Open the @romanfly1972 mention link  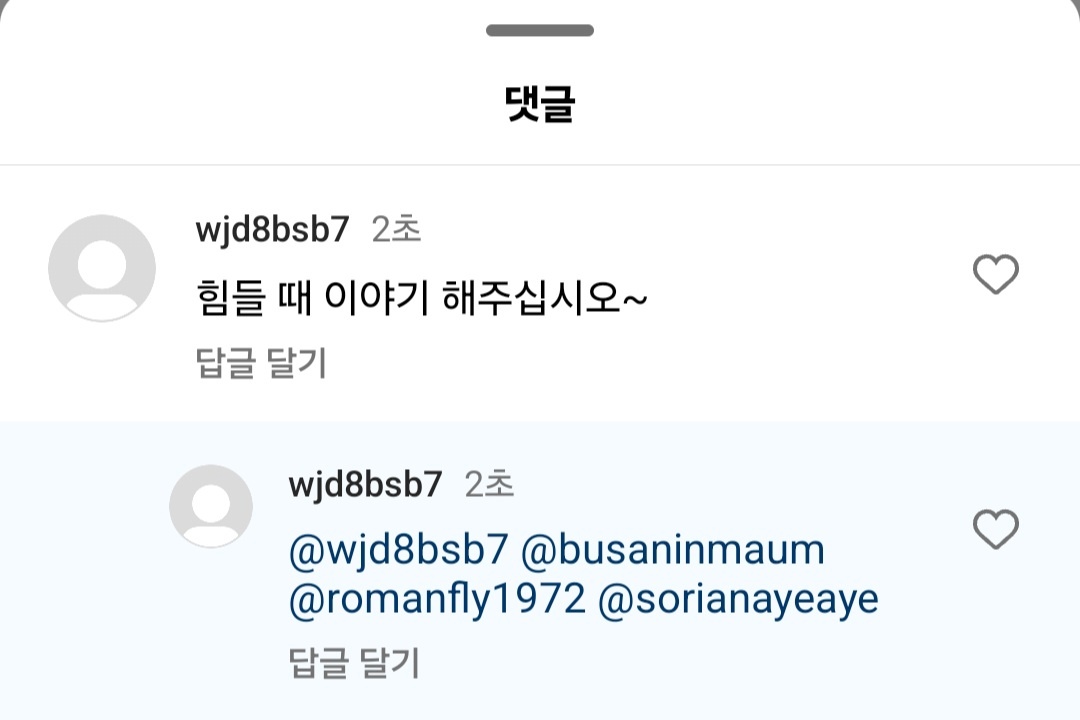[437, 598]
